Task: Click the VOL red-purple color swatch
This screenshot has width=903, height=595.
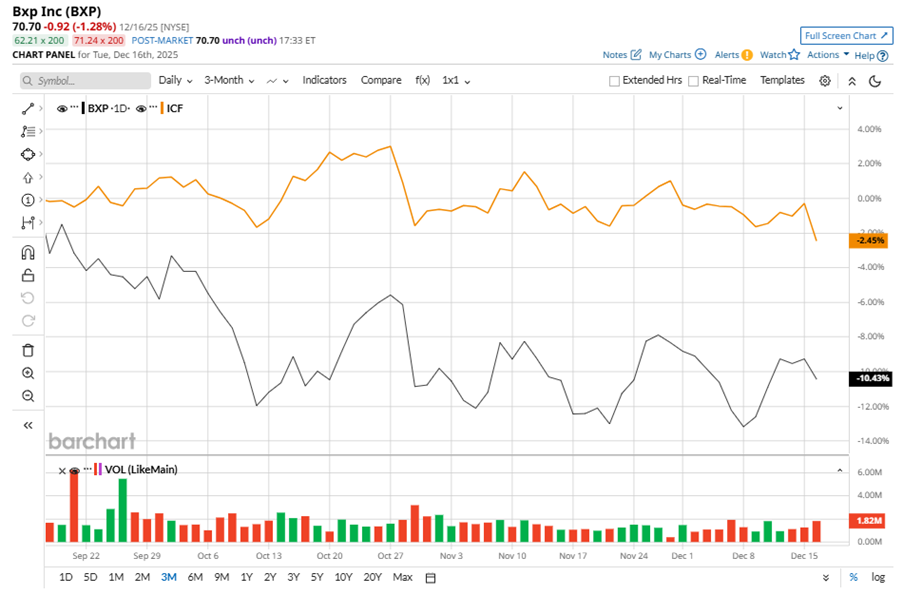Action: [98, 469]
